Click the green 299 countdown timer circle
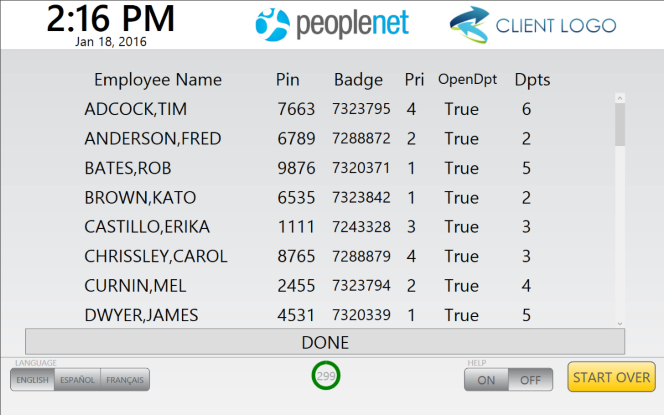Image resolution: width=664 pixels, height=415 pixels. coord(326,376)
